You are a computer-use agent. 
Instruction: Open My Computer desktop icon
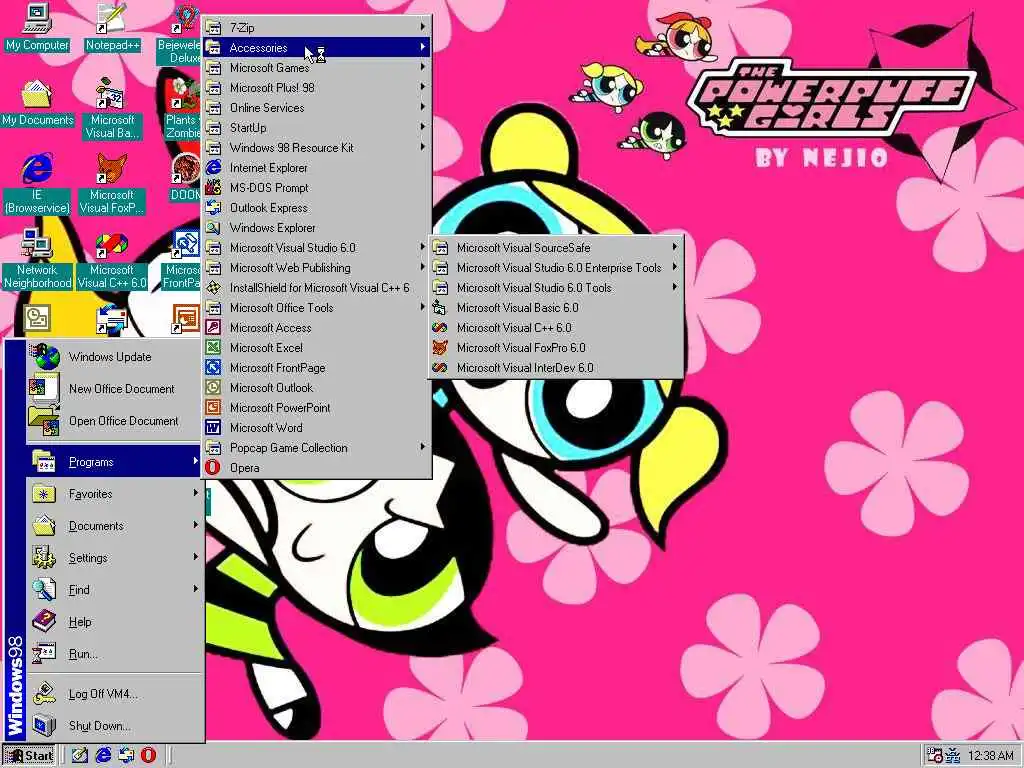[x=37, y=28]
